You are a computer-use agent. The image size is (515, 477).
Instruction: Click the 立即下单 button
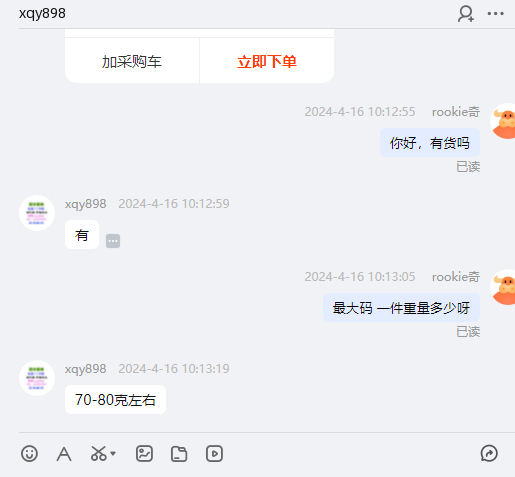267,61
